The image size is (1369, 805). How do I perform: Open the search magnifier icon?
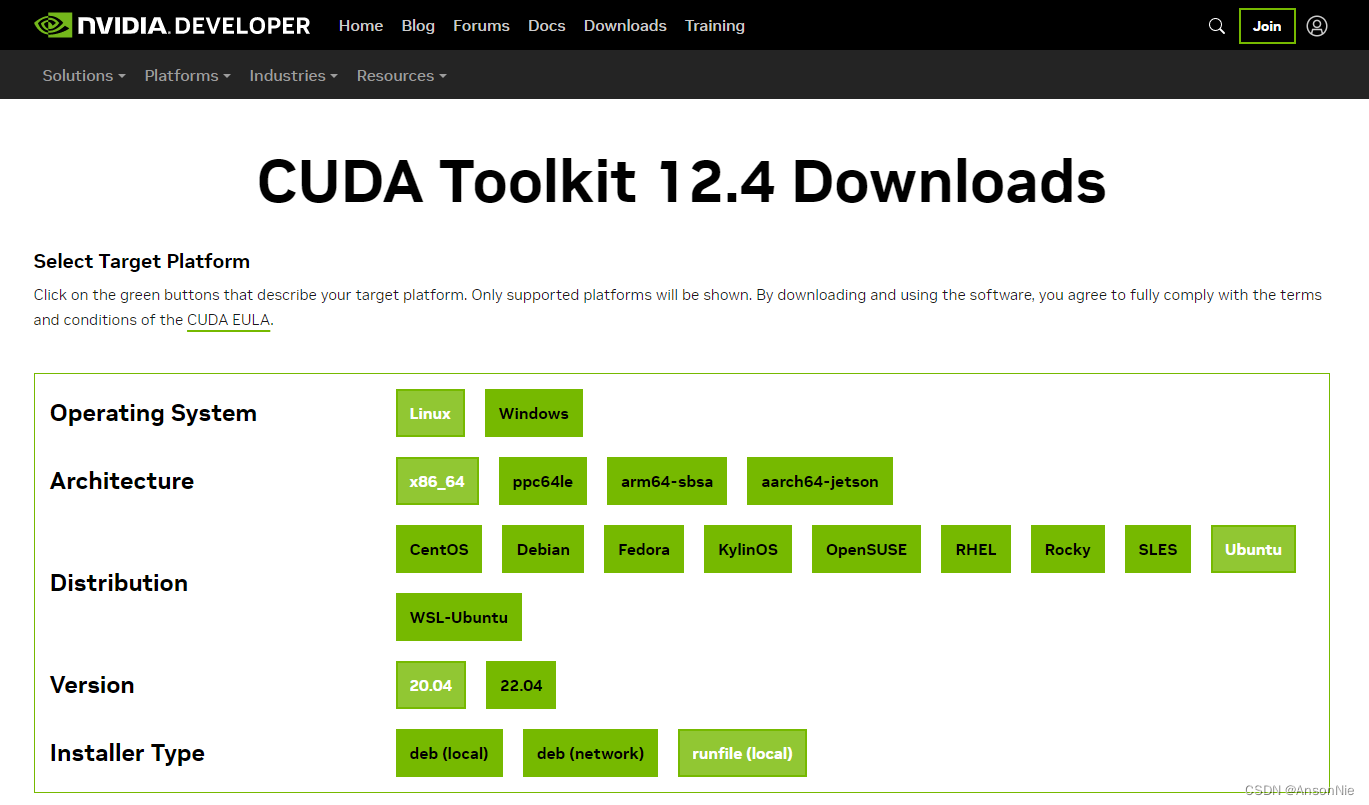(x=1216, y=26)
